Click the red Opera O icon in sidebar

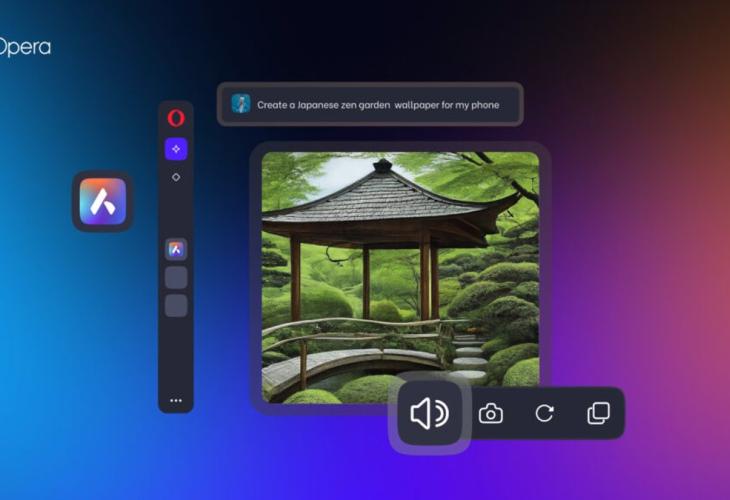point(176,118)
